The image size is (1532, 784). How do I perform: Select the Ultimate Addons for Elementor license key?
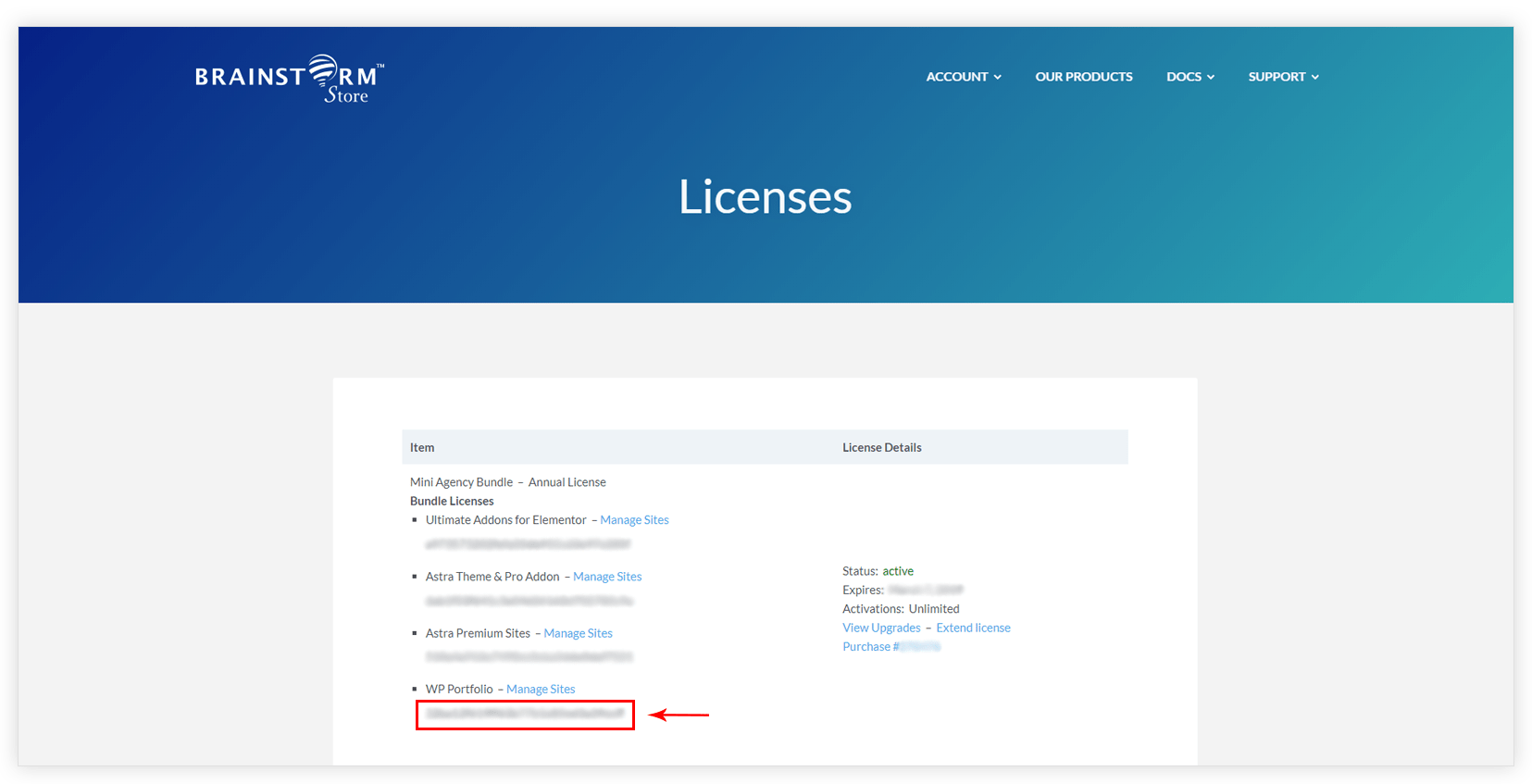tap(528, 544)
